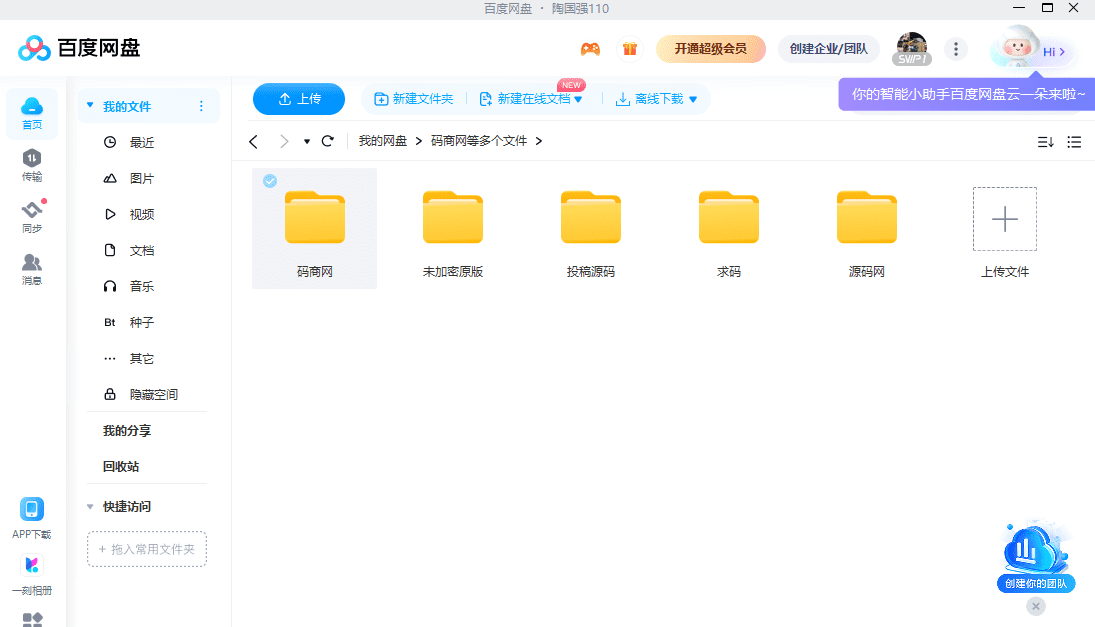1095x627 pixels.
Task: Open the 消息 messages sidebar icon
Action: 32,269
